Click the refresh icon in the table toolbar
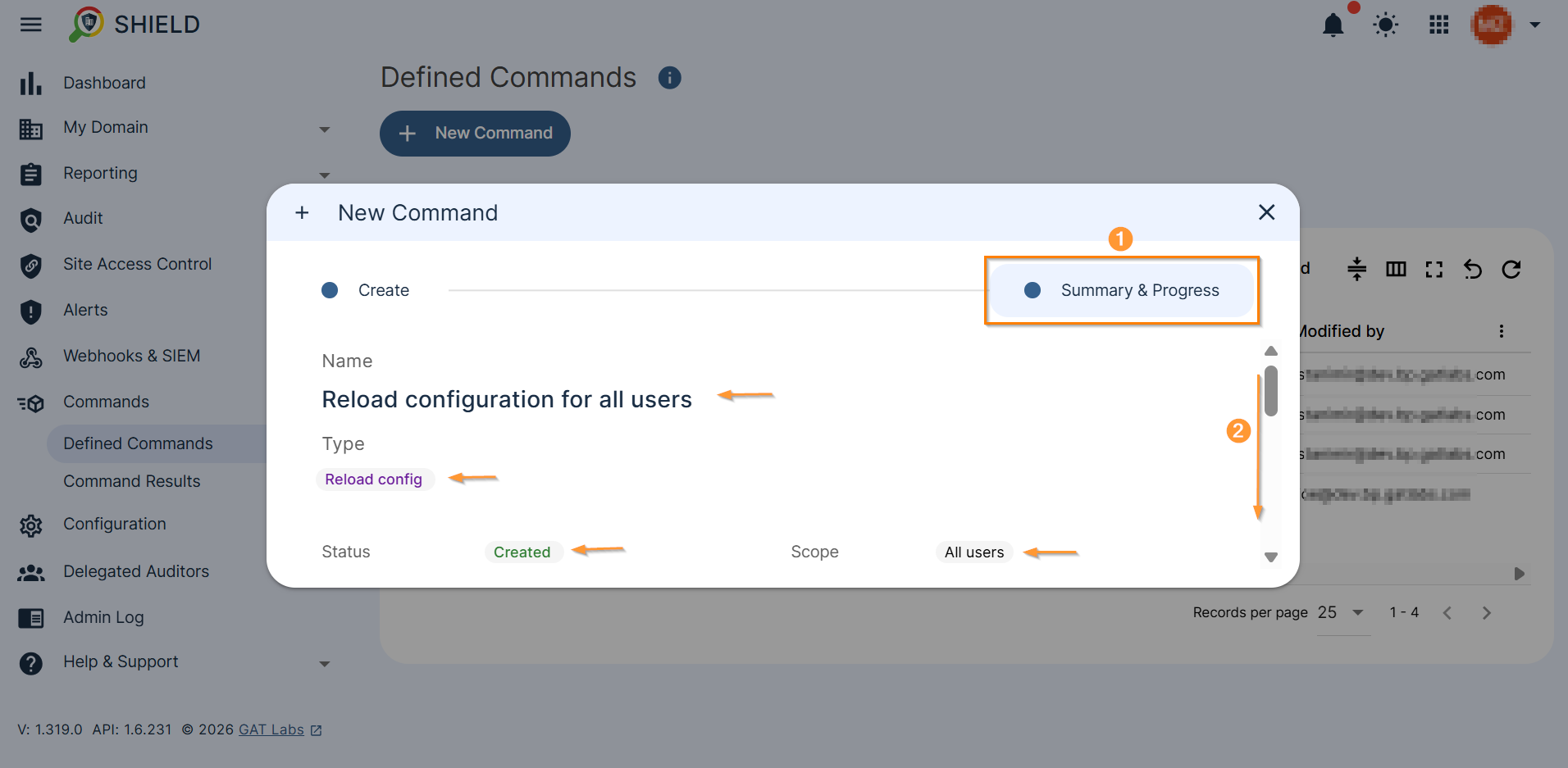The width and height of the screenshot is (1568, 768). [1511, 269]
